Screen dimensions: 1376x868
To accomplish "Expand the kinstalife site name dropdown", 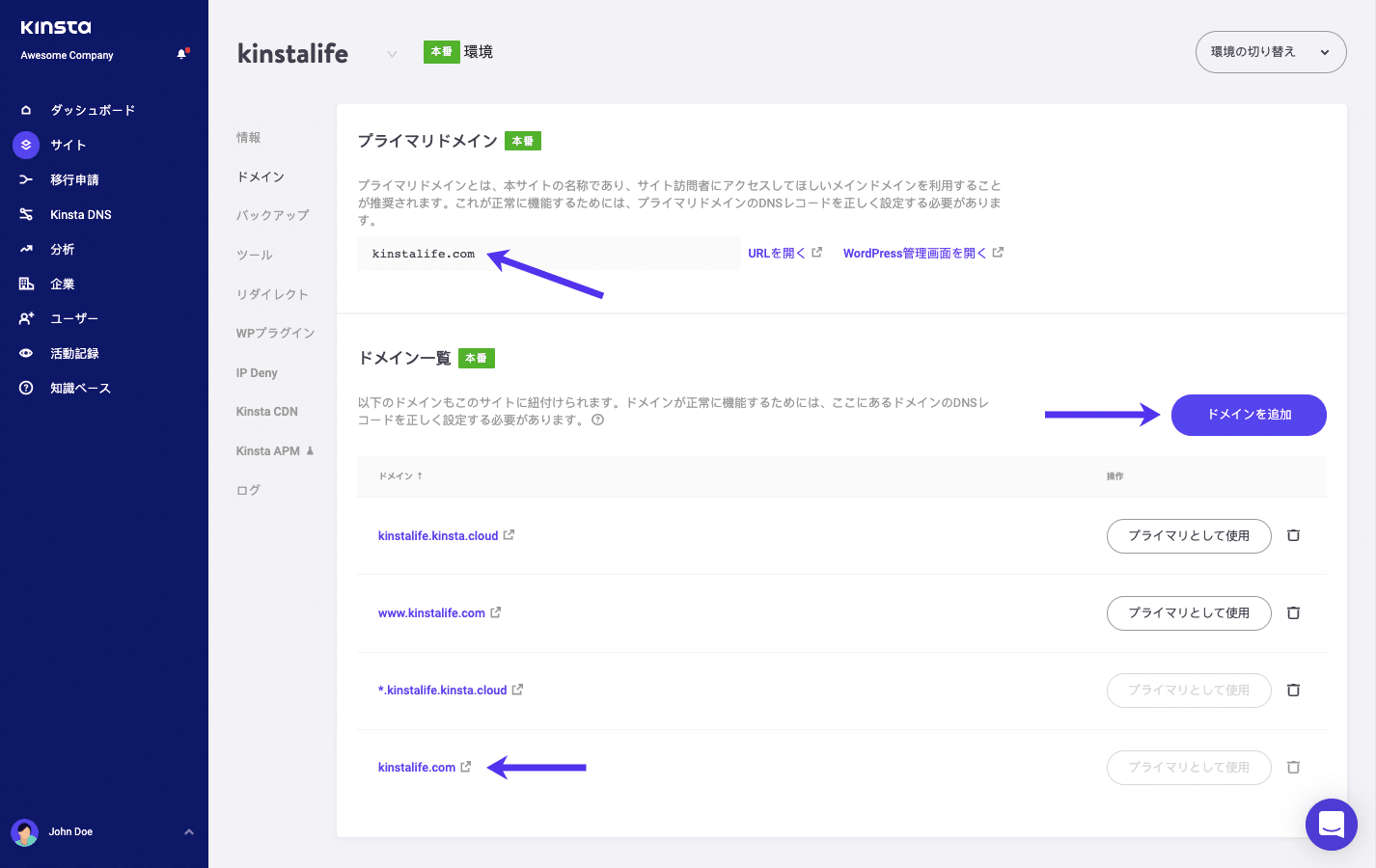I will pyautogui.click(x=392, y=55).
